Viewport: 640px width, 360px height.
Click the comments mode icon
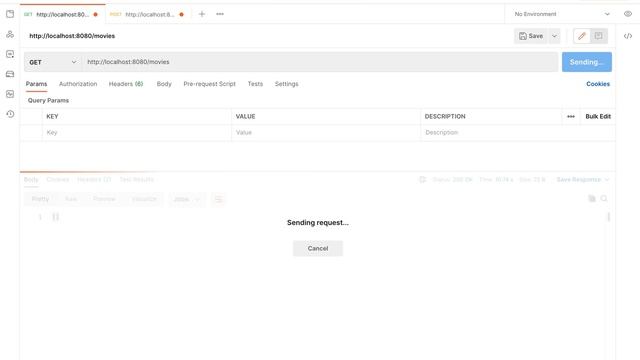(x=598, y=36)
